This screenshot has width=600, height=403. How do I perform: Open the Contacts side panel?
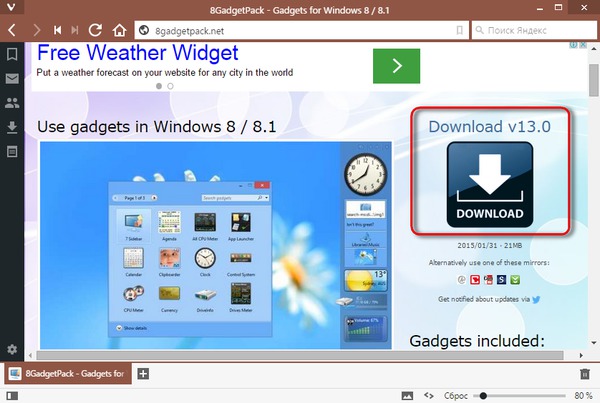(x=12, y=103)
